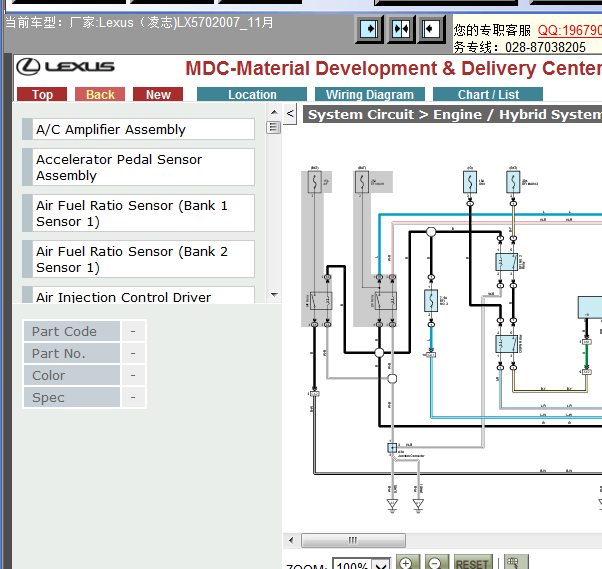Click the grid pointer tool icon
The width and height of the screenshot is (602, 569).
tap(516, 562)
